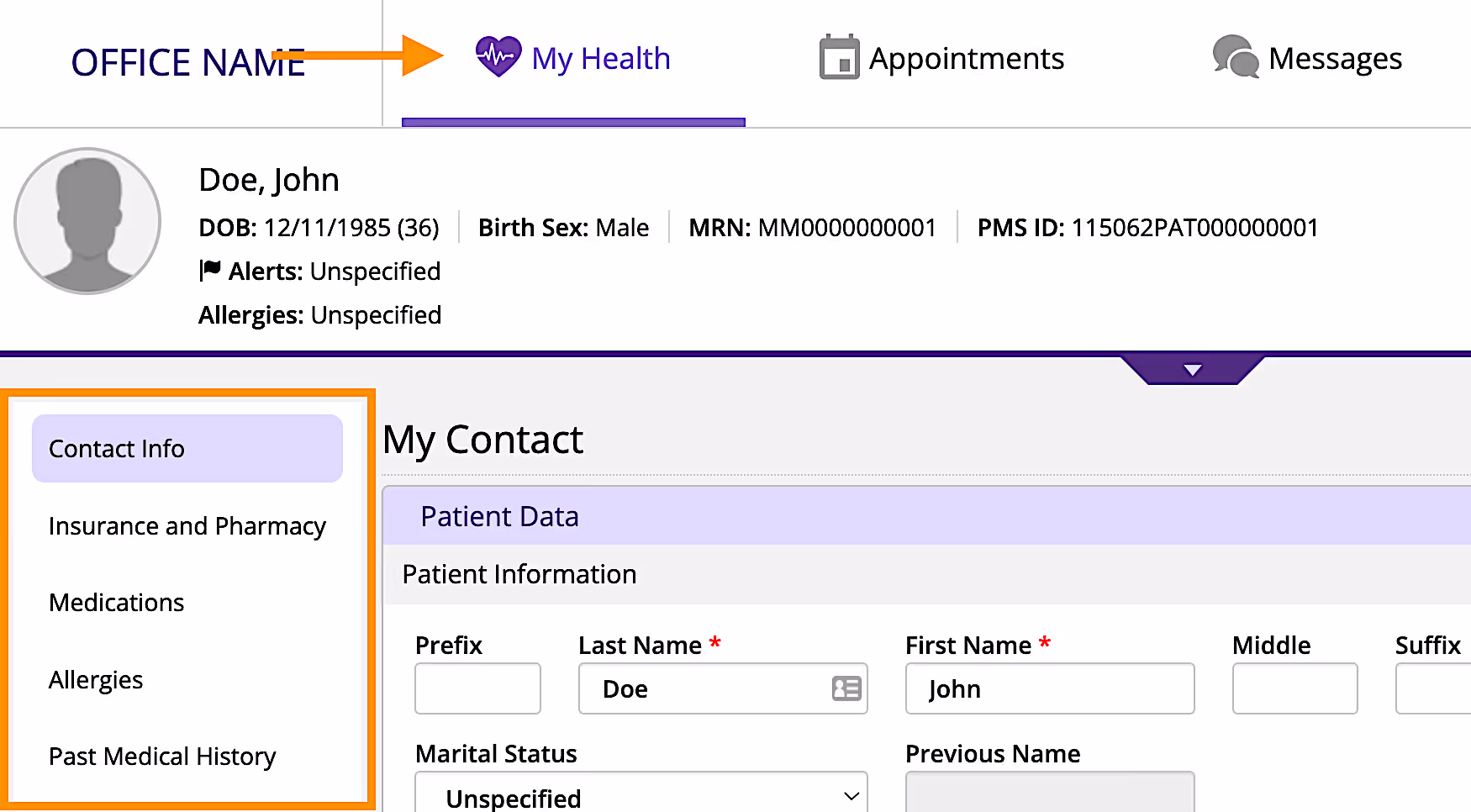This screenshot has height=812, width=1471.
Task: Click the Messages chat bubbles icon
Action: click(1236, 56)
